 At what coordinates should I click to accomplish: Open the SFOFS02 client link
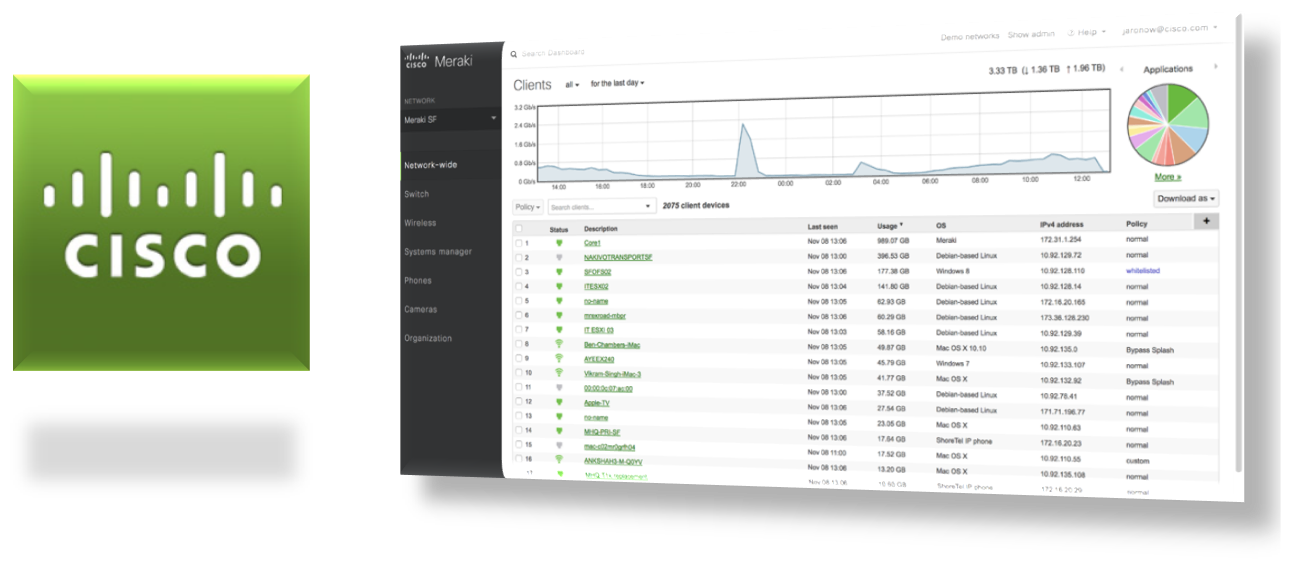597,272
